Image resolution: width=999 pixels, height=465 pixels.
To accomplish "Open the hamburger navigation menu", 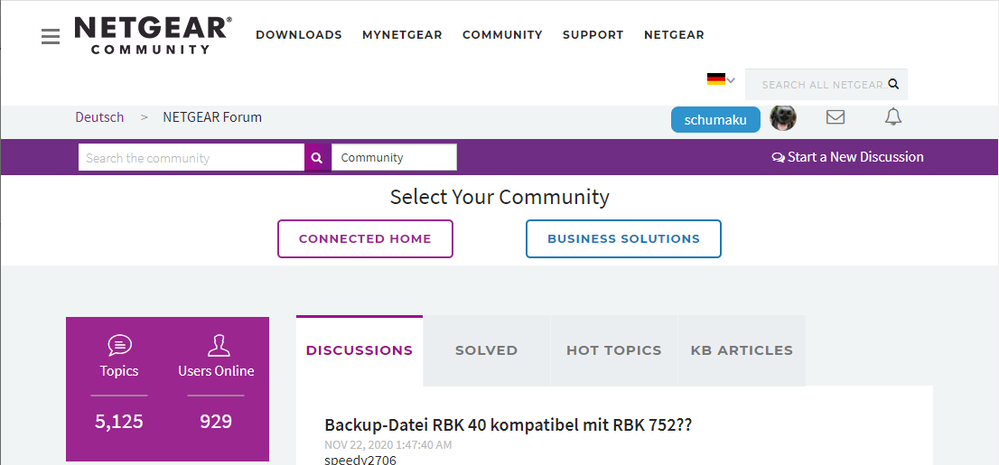I will [50, 36].
